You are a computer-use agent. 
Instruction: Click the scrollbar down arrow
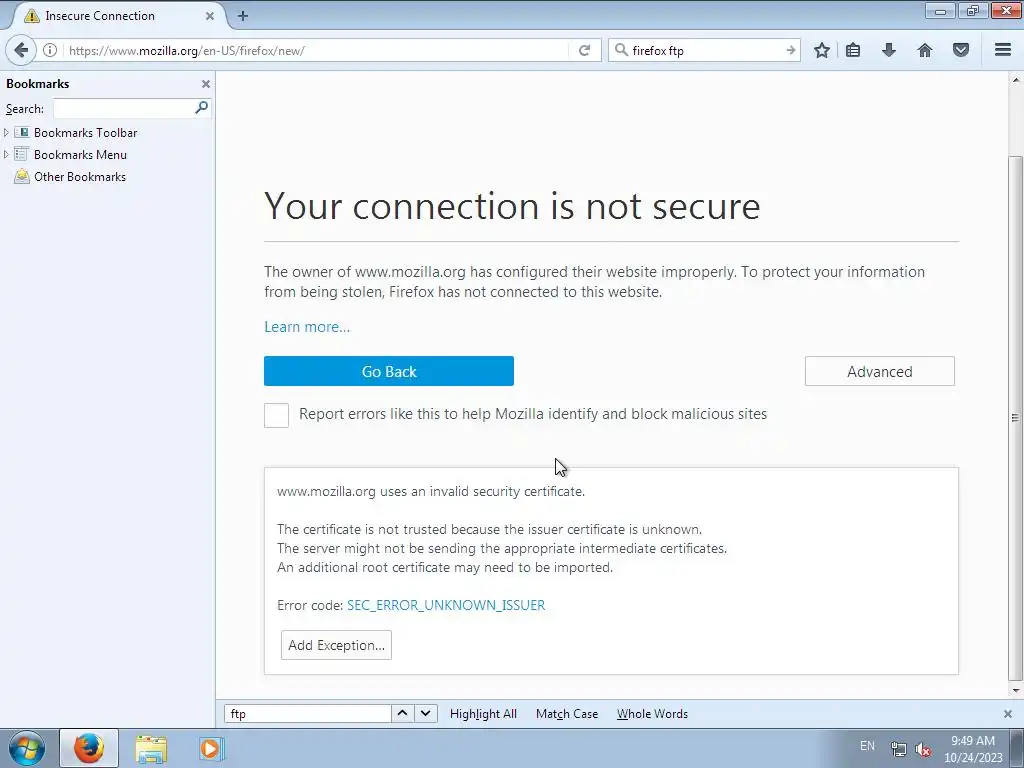1015,690
